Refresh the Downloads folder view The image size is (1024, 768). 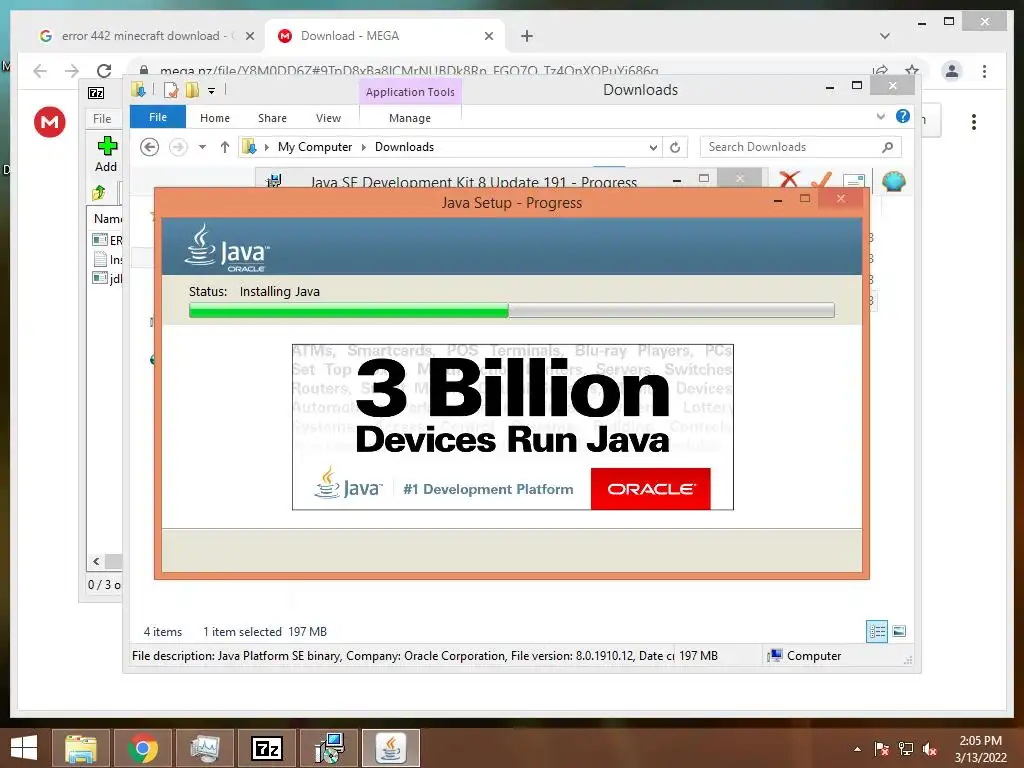click(x=675, y=148)
